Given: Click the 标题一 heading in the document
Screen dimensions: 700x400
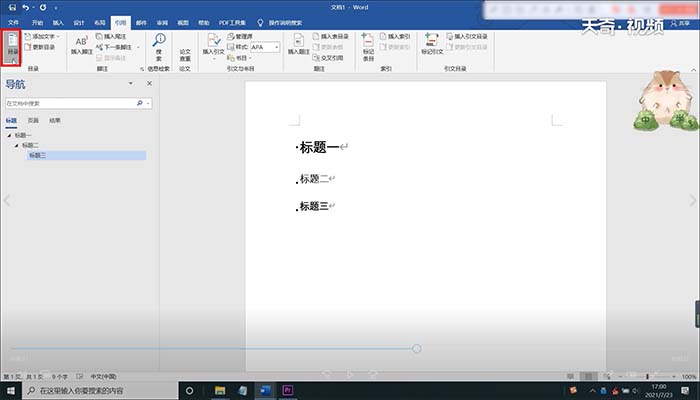Looking at the screenshot, I should click(319, 147).
